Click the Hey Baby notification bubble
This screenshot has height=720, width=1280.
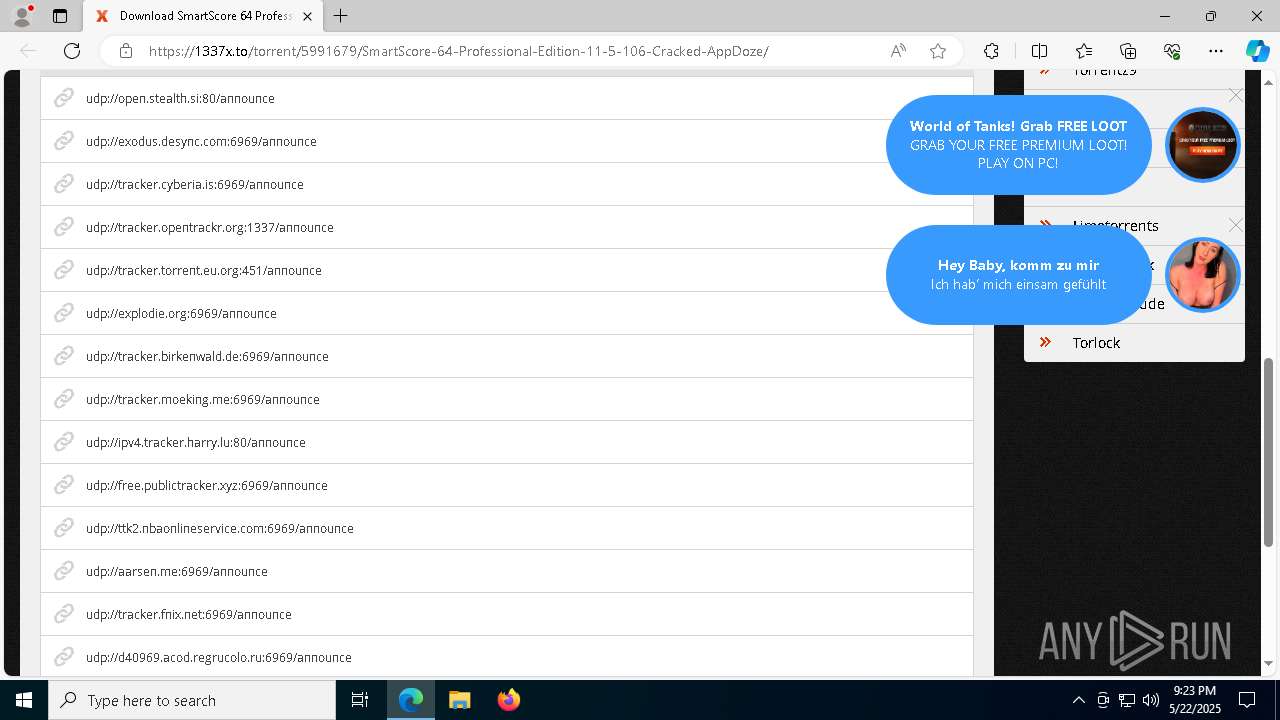tap(1018, 274)
